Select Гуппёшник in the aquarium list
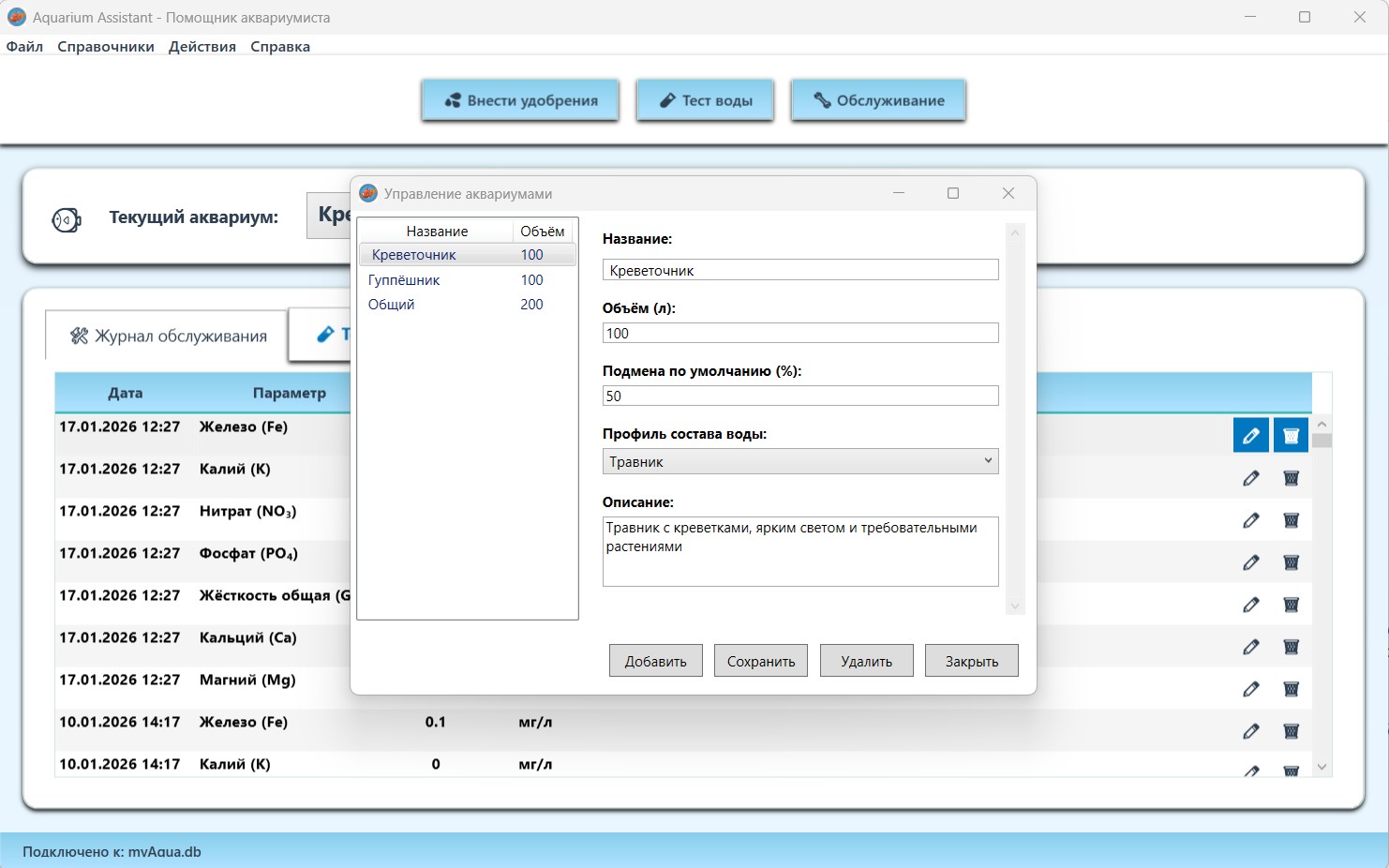This screenshot has width=1389, height=868. 404,280
